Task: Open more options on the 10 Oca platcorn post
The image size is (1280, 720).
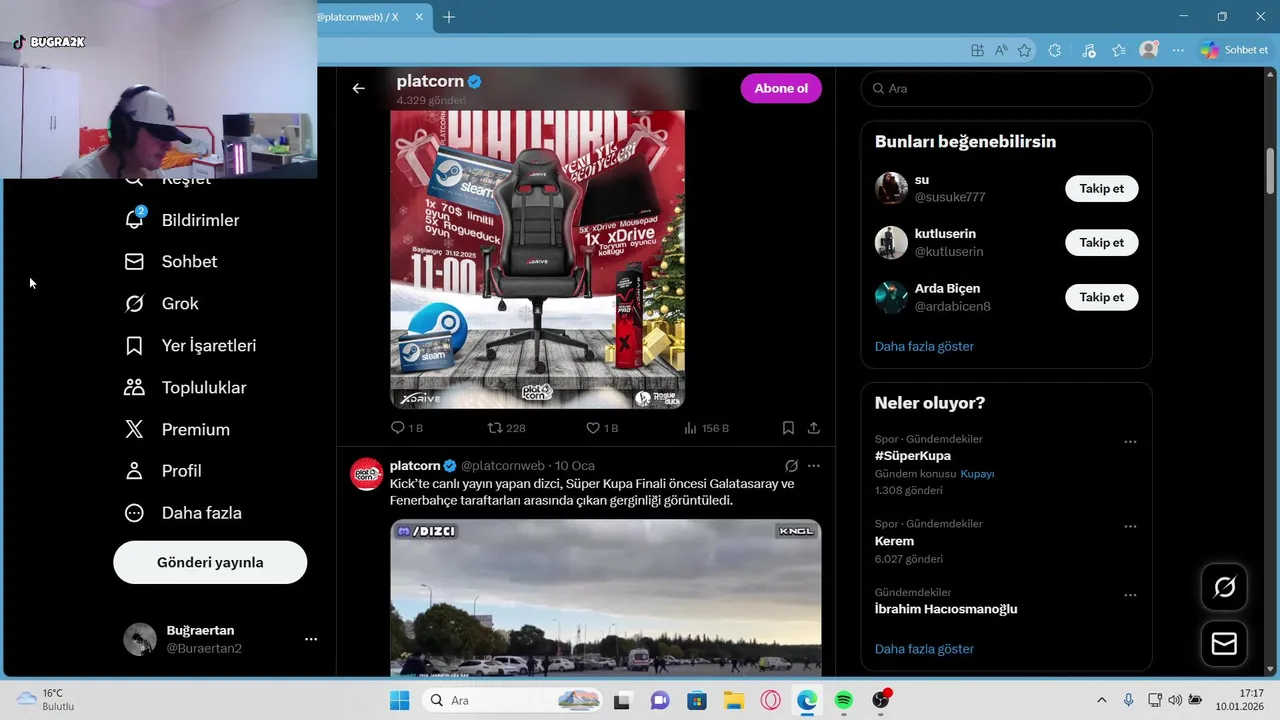Action: (x=814, y=466)
